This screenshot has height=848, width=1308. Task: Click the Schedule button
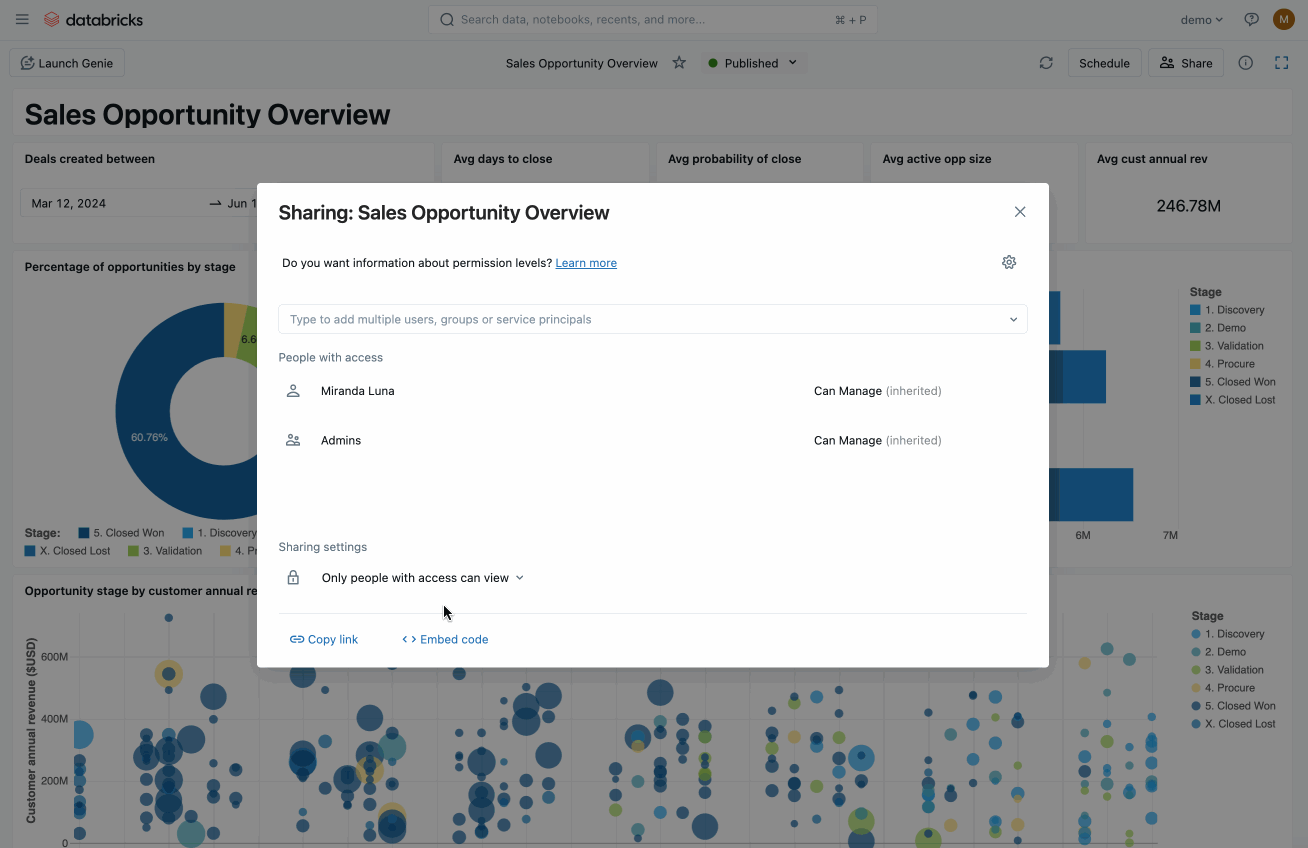[x=1104, y=63]
